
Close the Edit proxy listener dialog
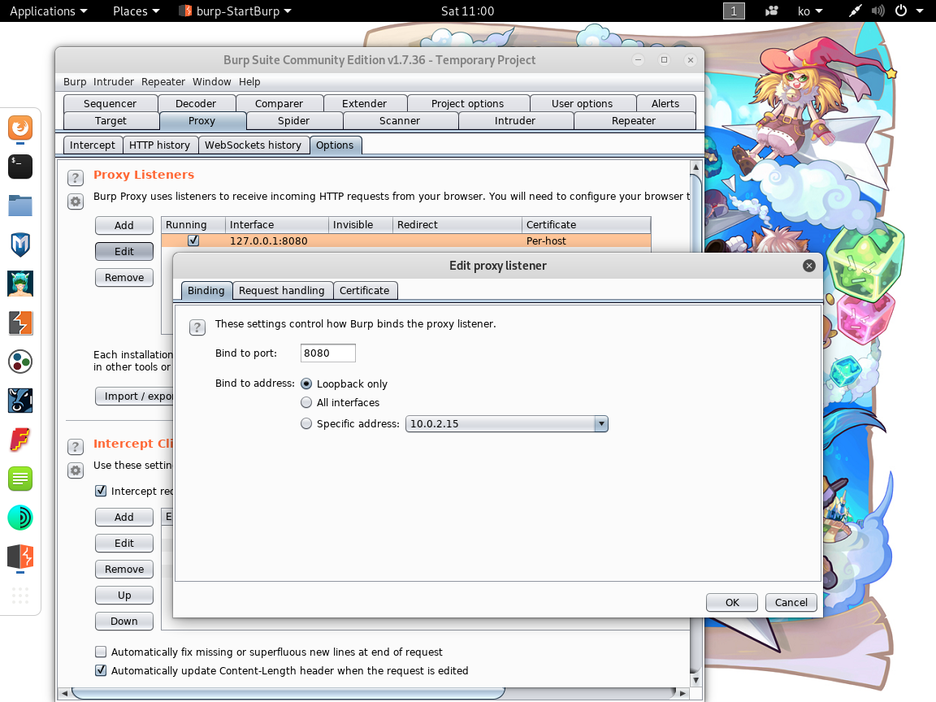click(x=809, y=266)
